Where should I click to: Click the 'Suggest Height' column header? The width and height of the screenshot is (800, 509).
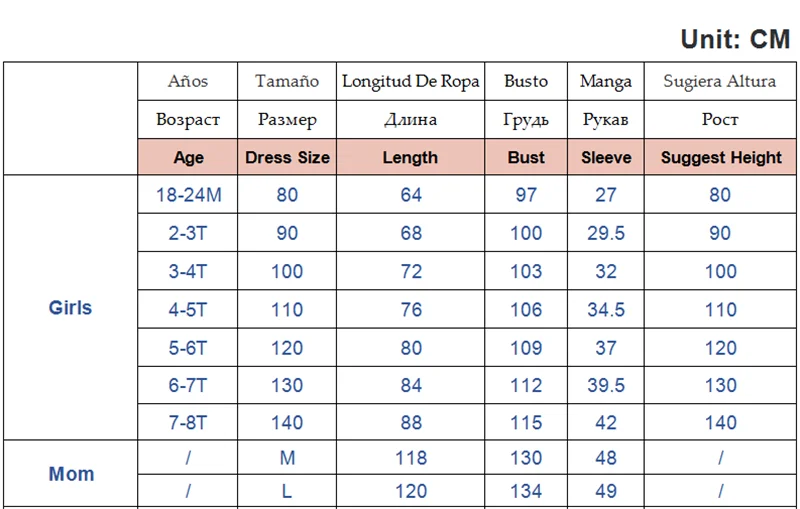[x=721, y=157]
